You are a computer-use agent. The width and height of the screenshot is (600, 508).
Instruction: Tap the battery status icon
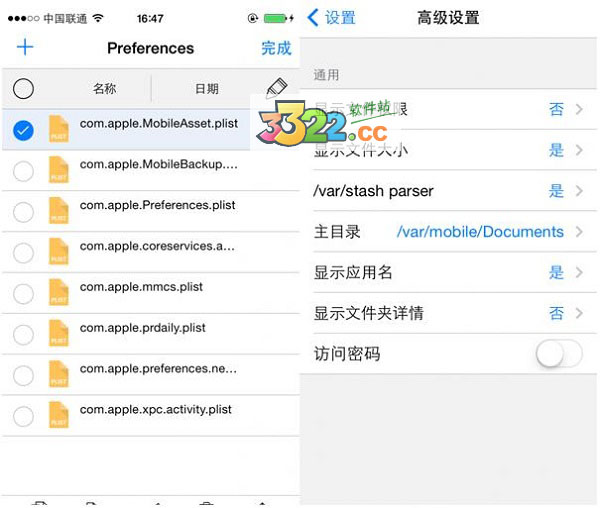pyautogui.click(x=276, y=18)
